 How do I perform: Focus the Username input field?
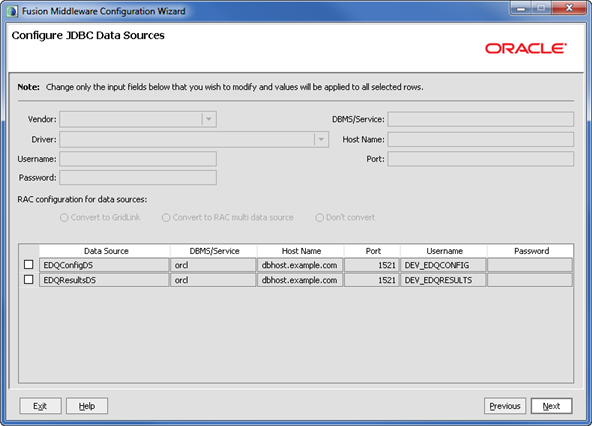[138, 159]
